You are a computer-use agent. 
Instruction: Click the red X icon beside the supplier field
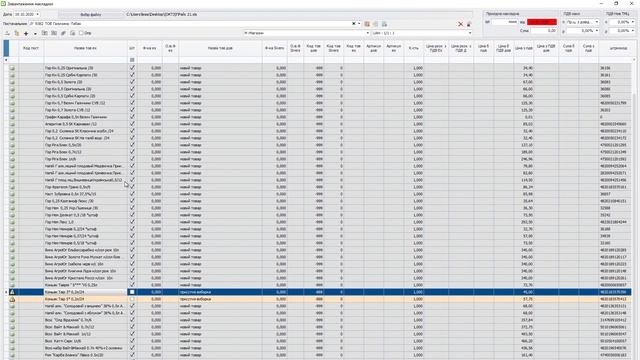[460, 24]
